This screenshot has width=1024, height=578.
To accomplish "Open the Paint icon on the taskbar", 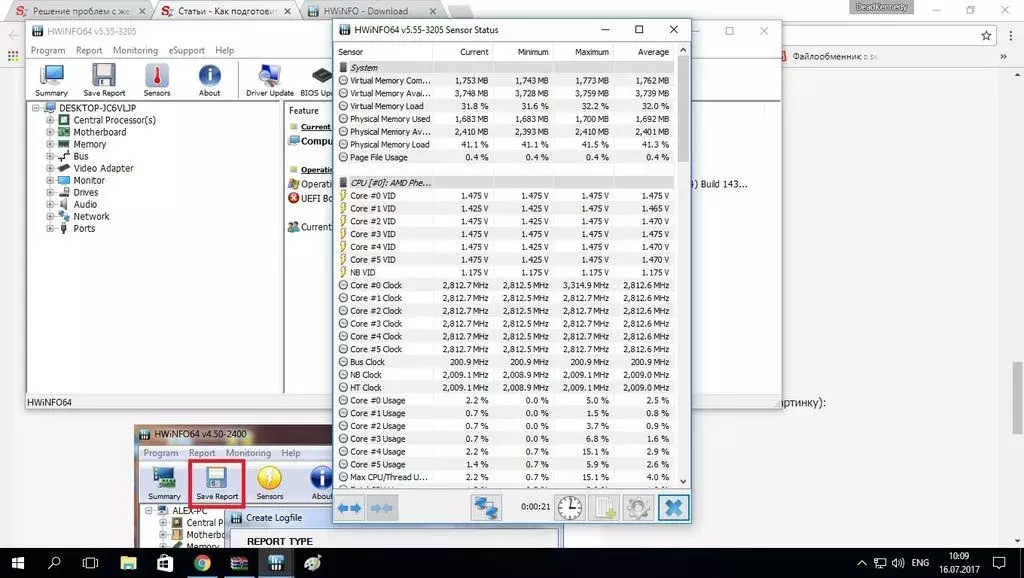I will click(313, 563).
